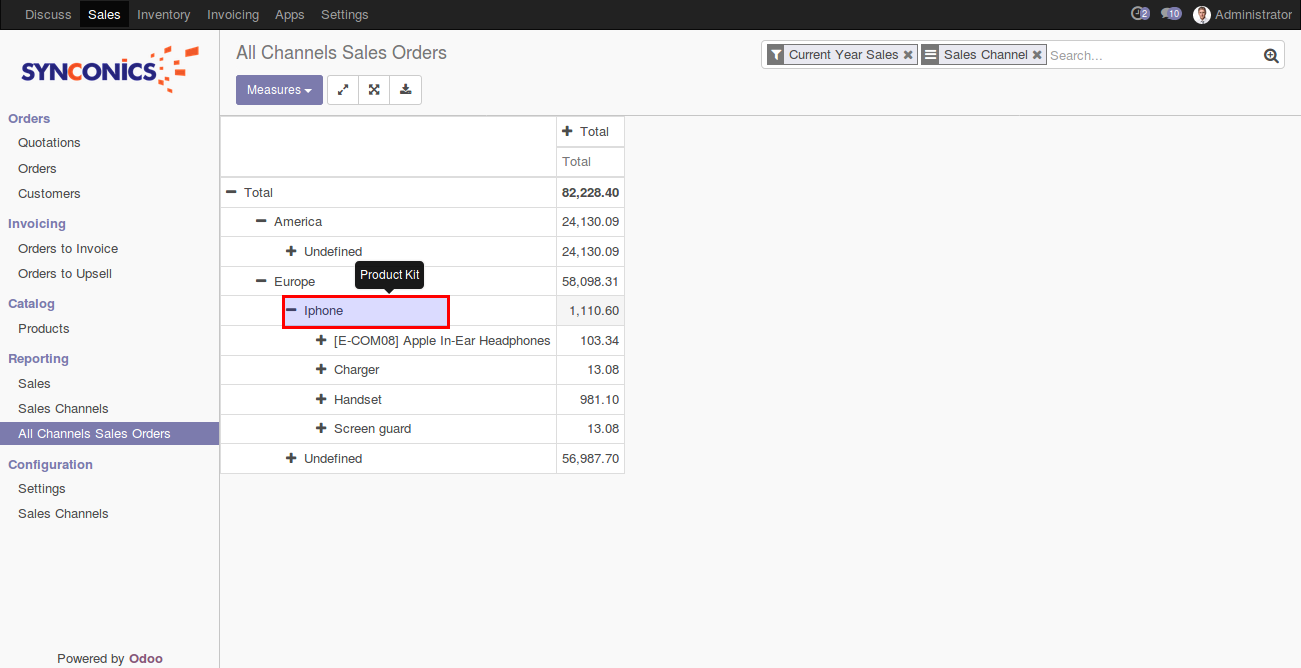Click the Synconics logo
The image size is (1301, 668).
pos(110,69)
